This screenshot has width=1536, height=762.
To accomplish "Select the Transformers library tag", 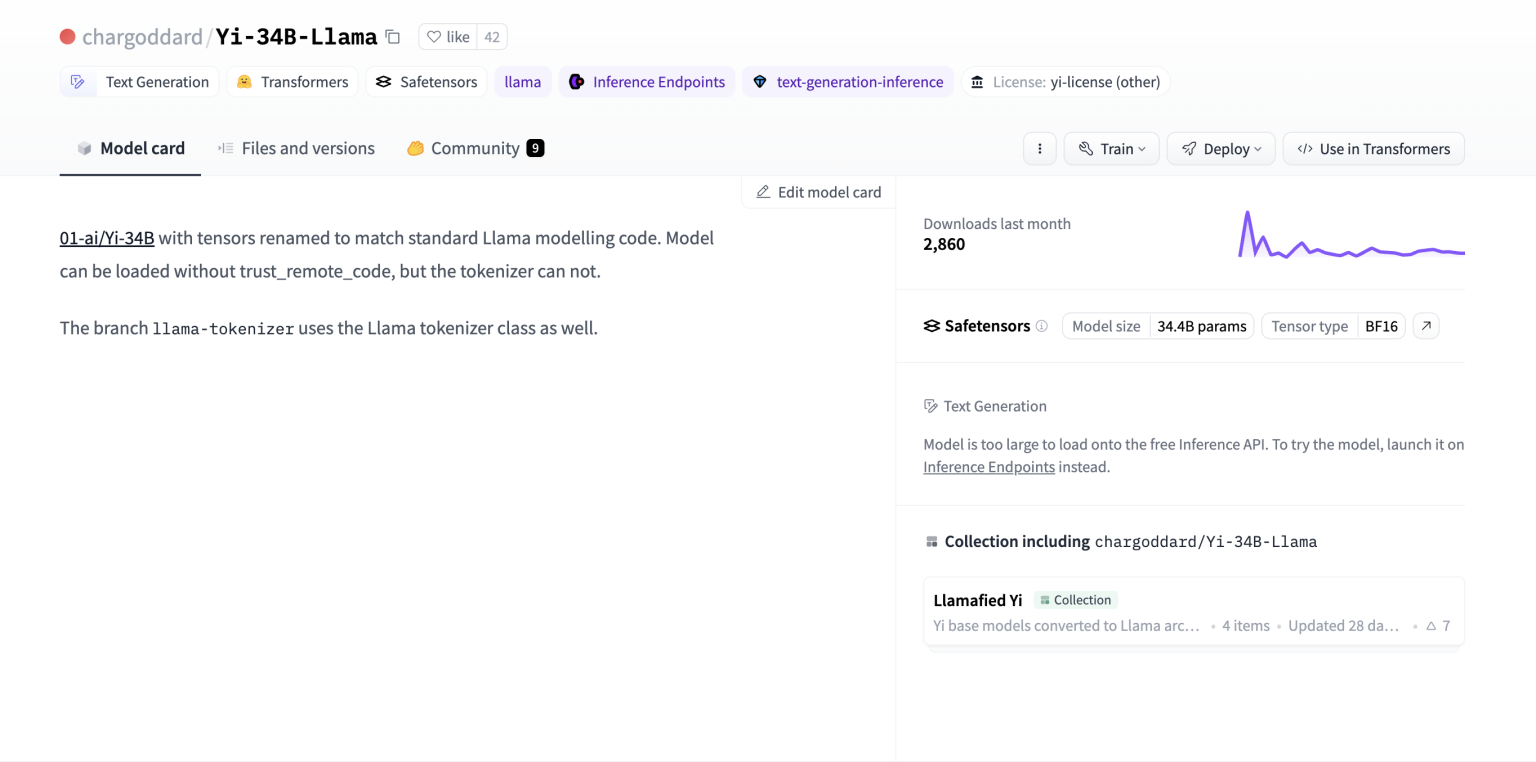I will pyautogui.click(x=291, y=81).
